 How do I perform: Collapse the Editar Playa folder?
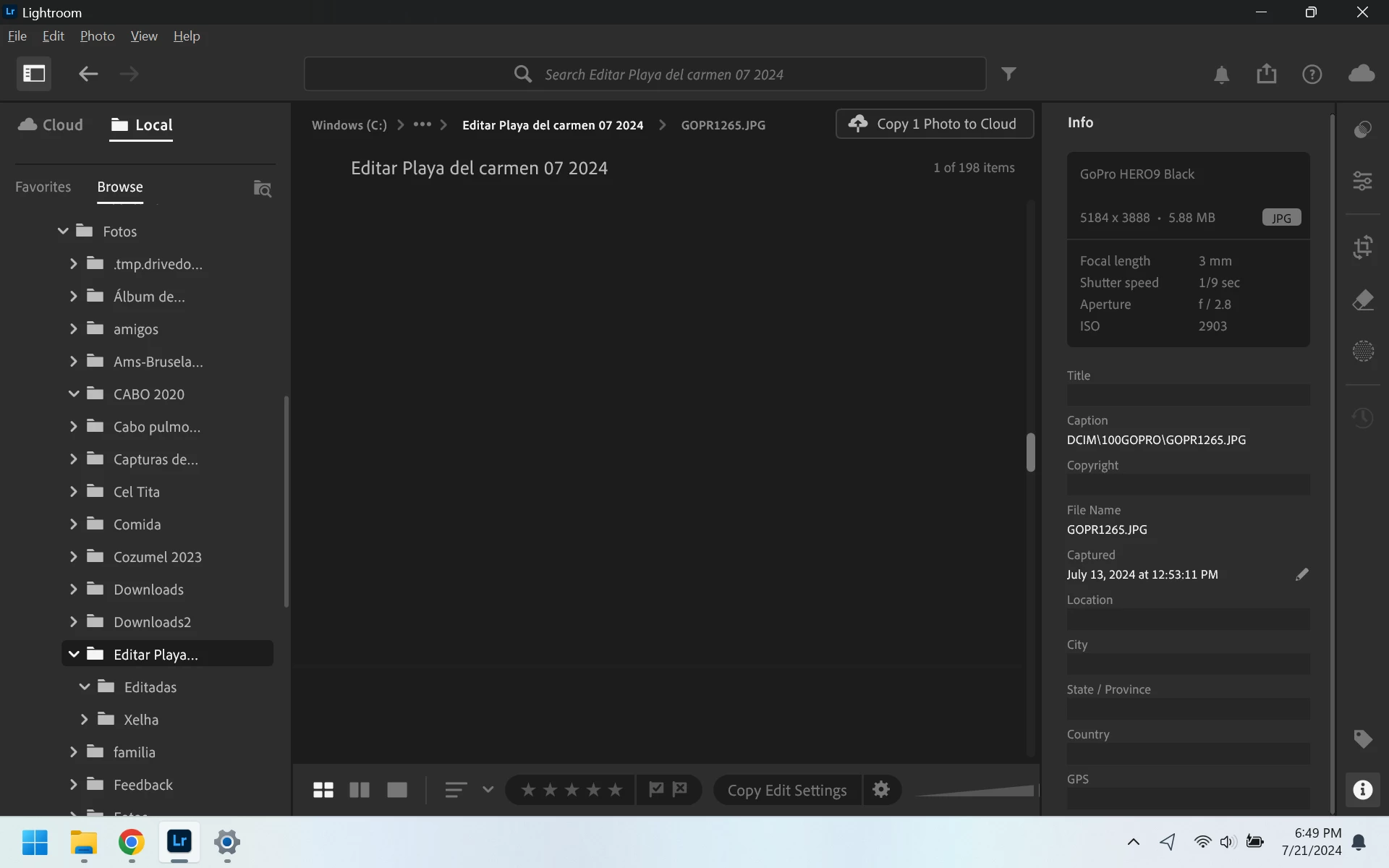[74, 654]
